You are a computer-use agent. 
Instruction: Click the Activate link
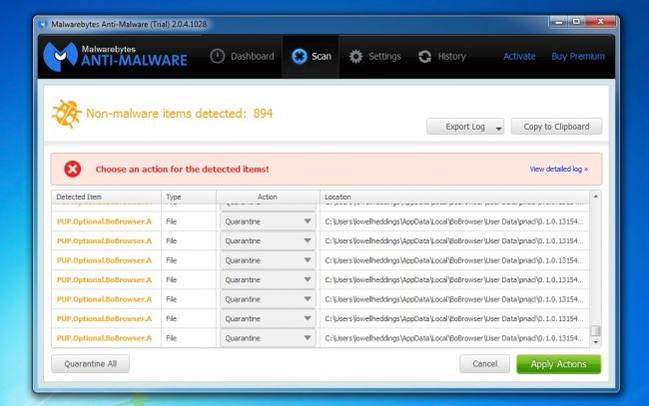tap(519, 56)
